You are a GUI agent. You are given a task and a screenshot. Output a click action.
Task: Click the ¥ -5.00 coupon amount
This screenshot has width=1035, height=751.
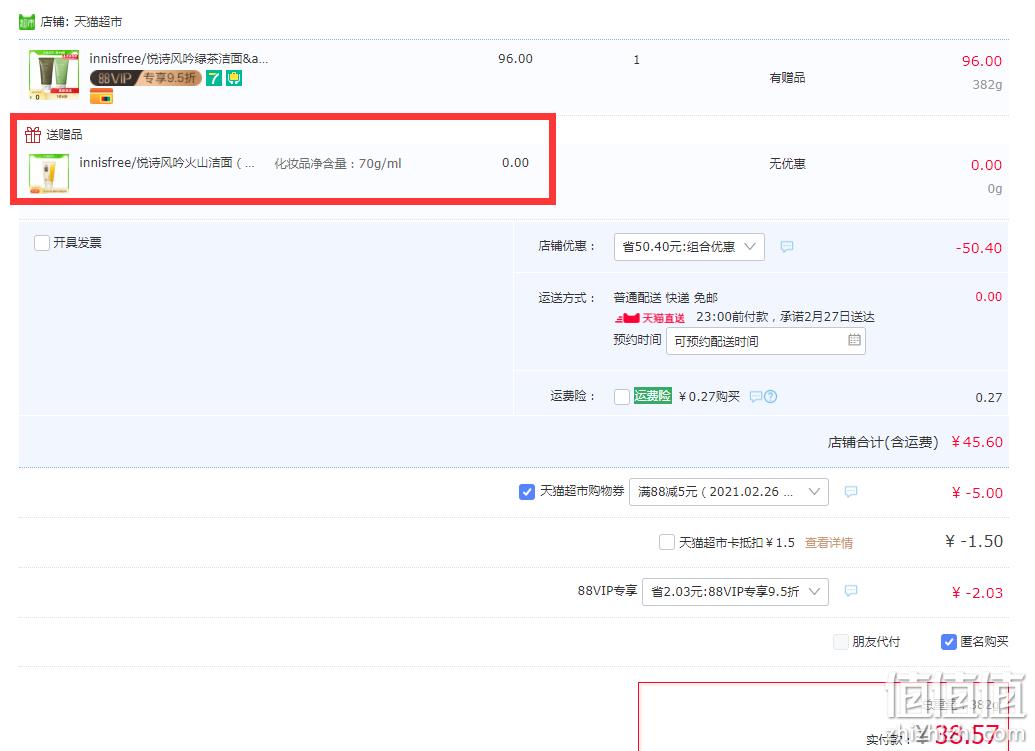pos(977,493)
